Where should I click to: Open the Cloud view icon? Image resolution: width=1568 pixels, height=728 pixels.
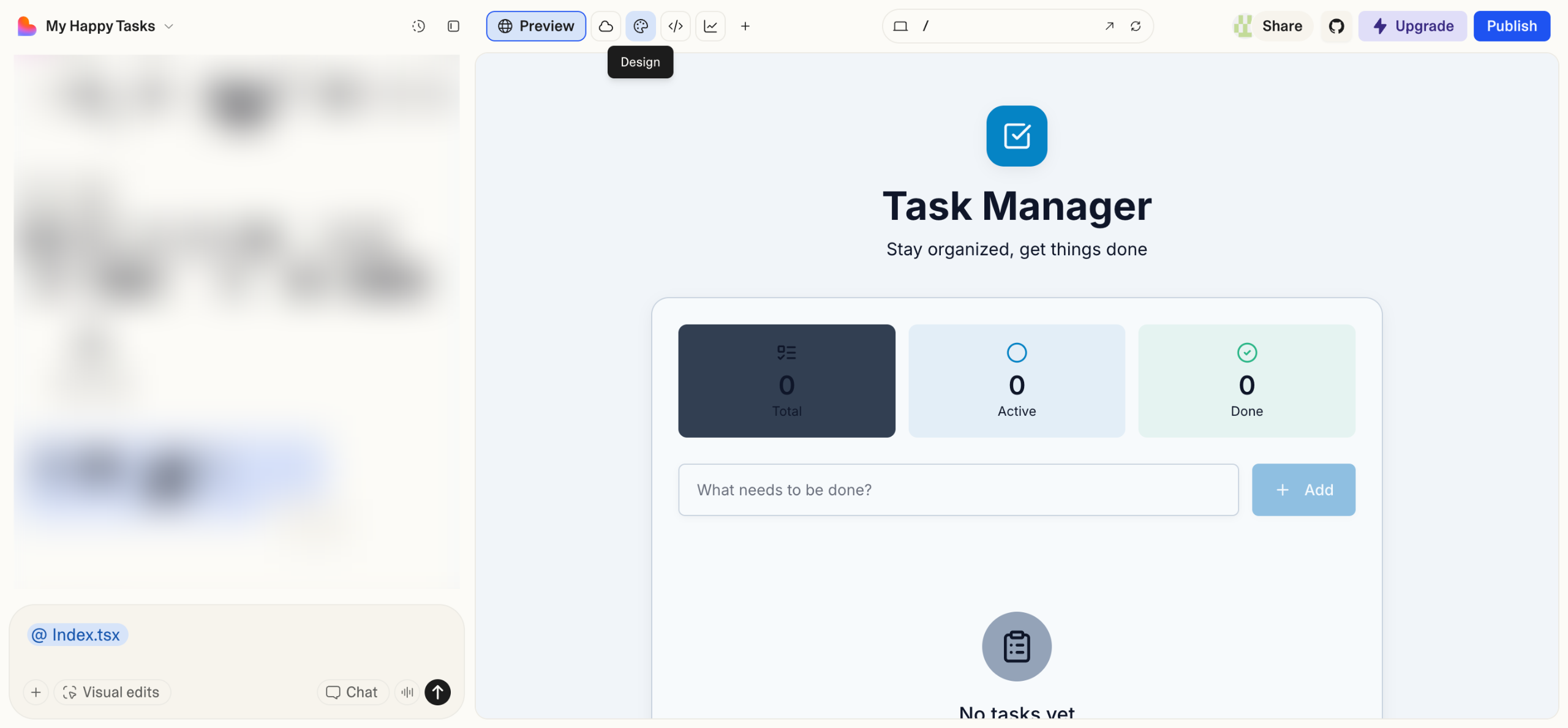[x=606, y=26]
